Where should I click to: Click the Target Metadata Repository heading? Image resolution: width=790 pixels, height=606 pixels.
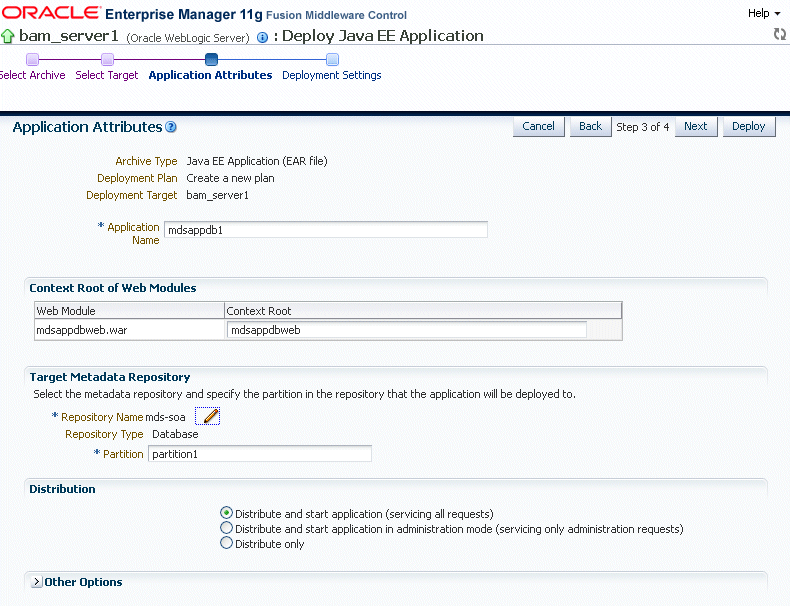[x=110, y=377]
